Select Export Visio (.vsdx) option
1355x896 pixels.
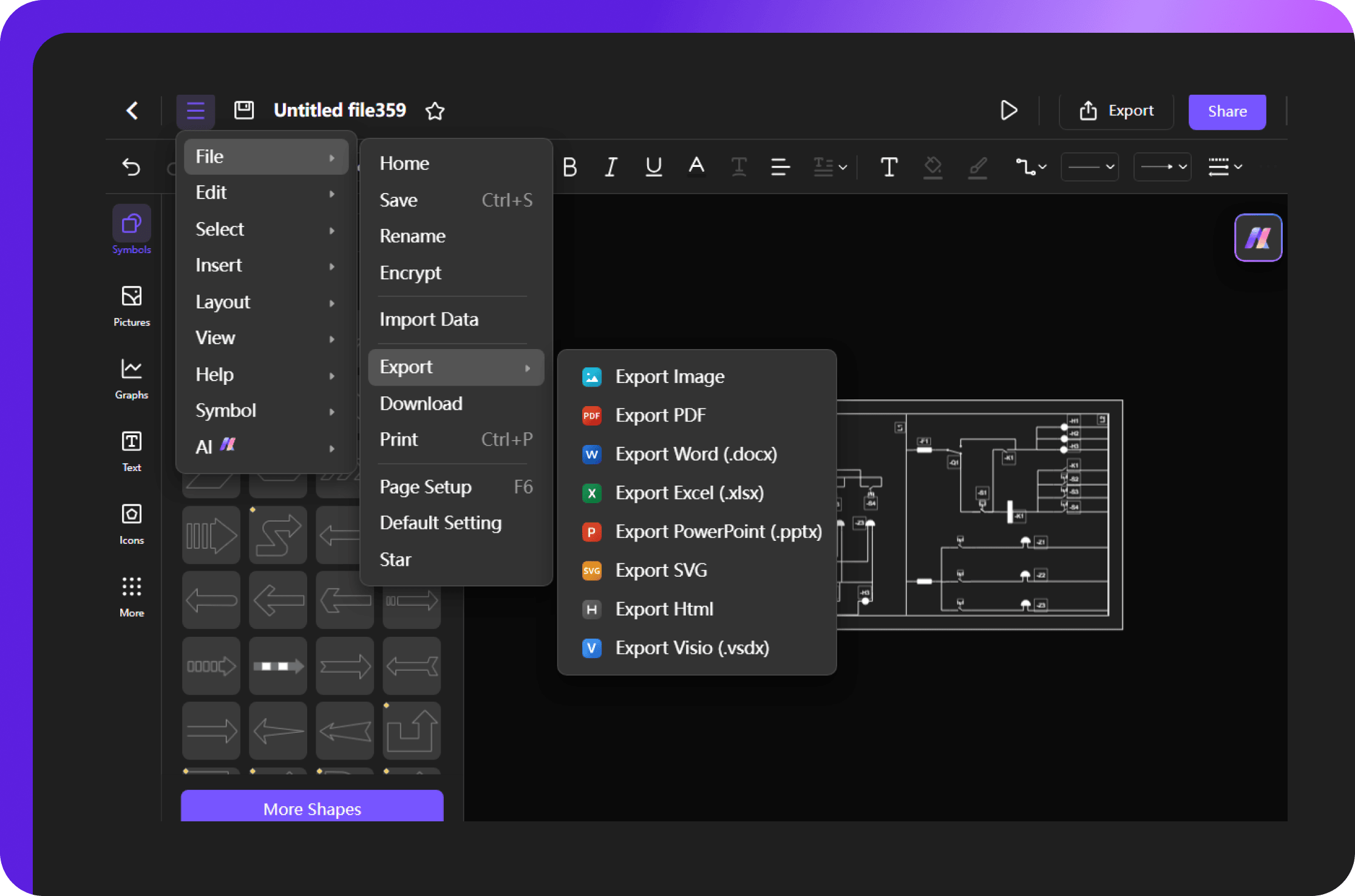click(x=692, y=648)
